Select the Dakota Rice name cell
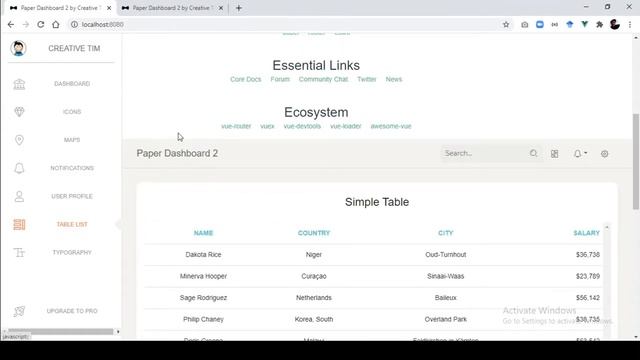 tap(203, 255)
